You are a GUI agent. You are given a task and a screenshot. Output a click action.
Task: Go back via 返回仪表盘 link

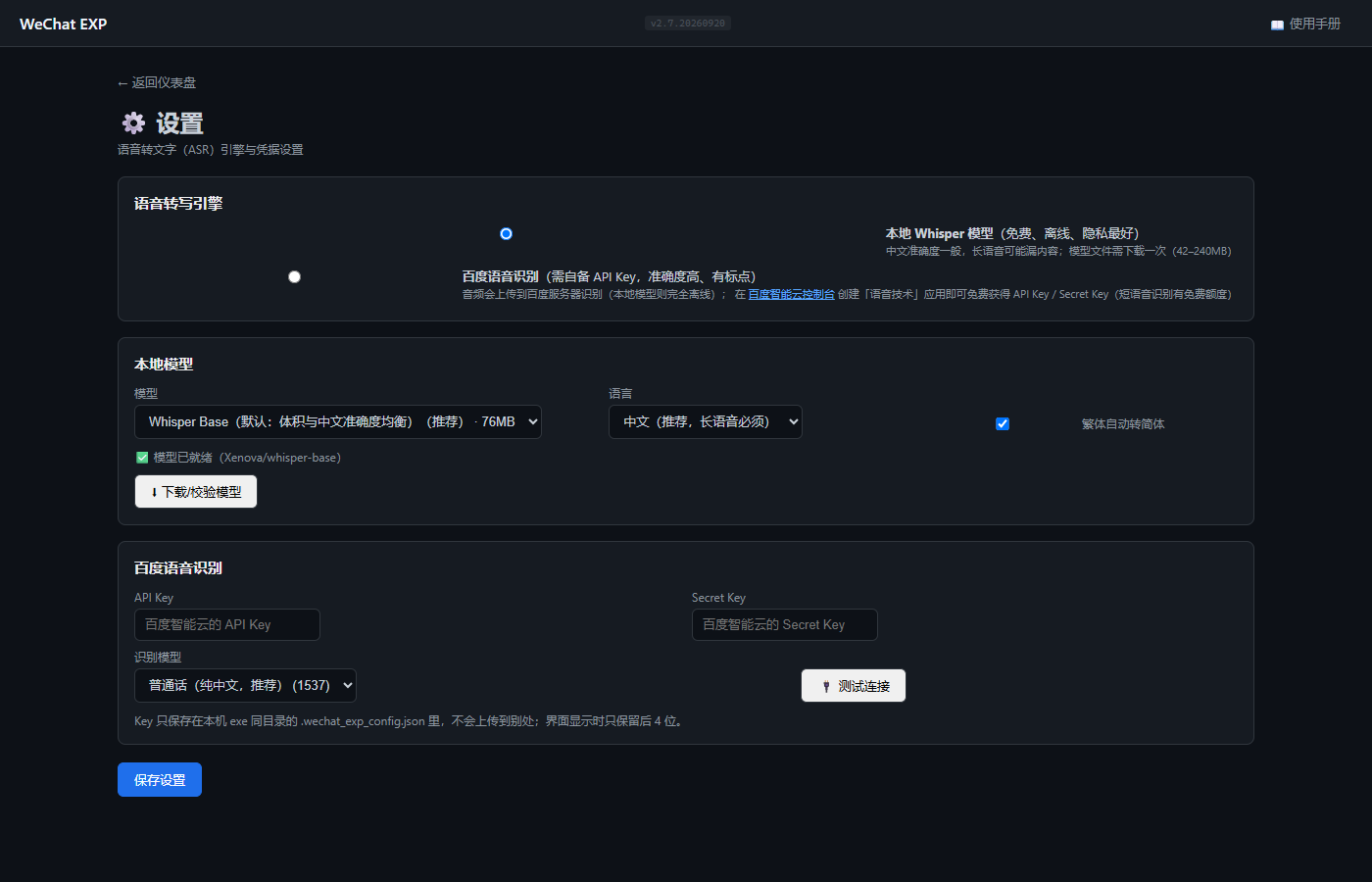(157, 82)
